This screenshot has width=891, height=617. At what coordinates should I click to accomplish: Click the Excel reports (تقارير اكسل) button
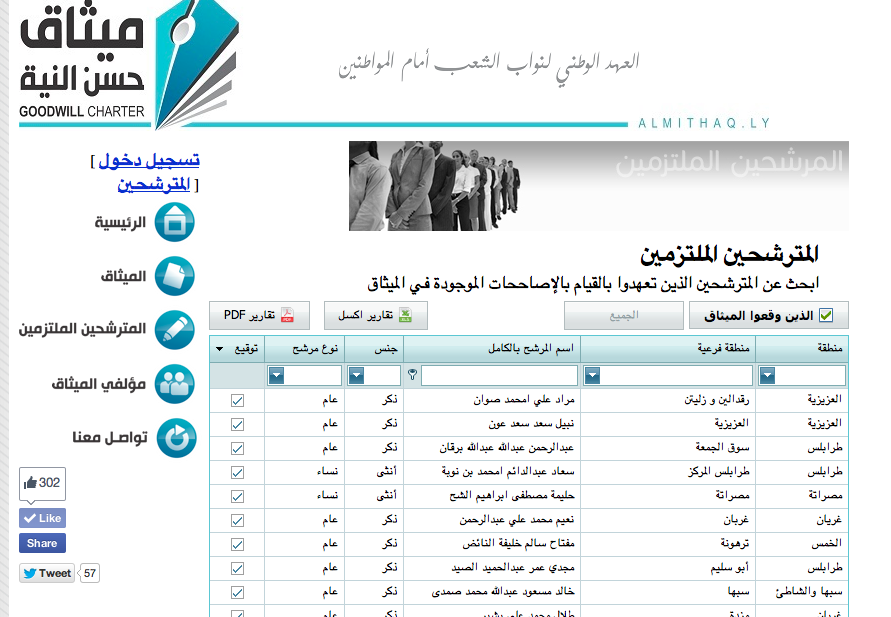click(x=375, y=316)
